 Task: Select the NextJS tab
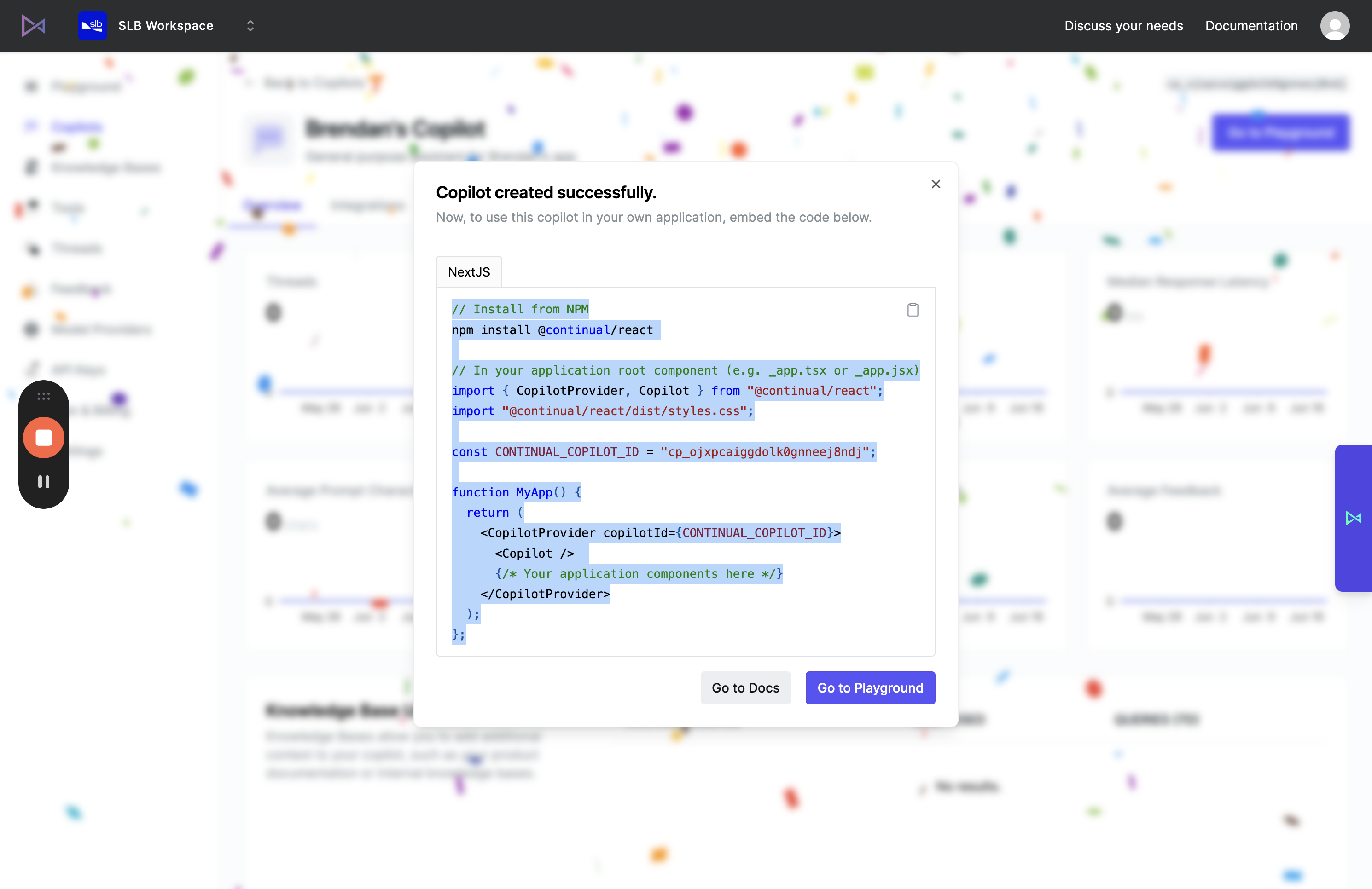(x=469, y=272)
